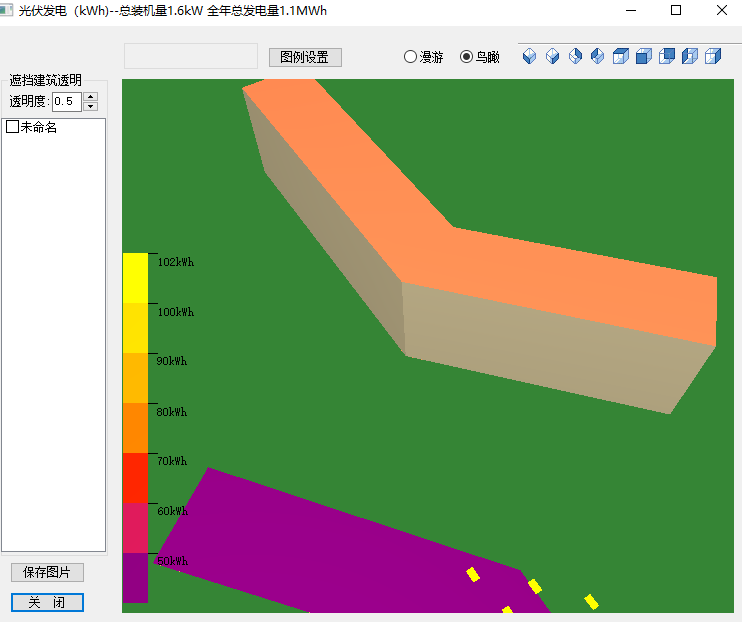Choose the seventh cube view icon in toolbar
Screen dimensions: 742x622
667,57
